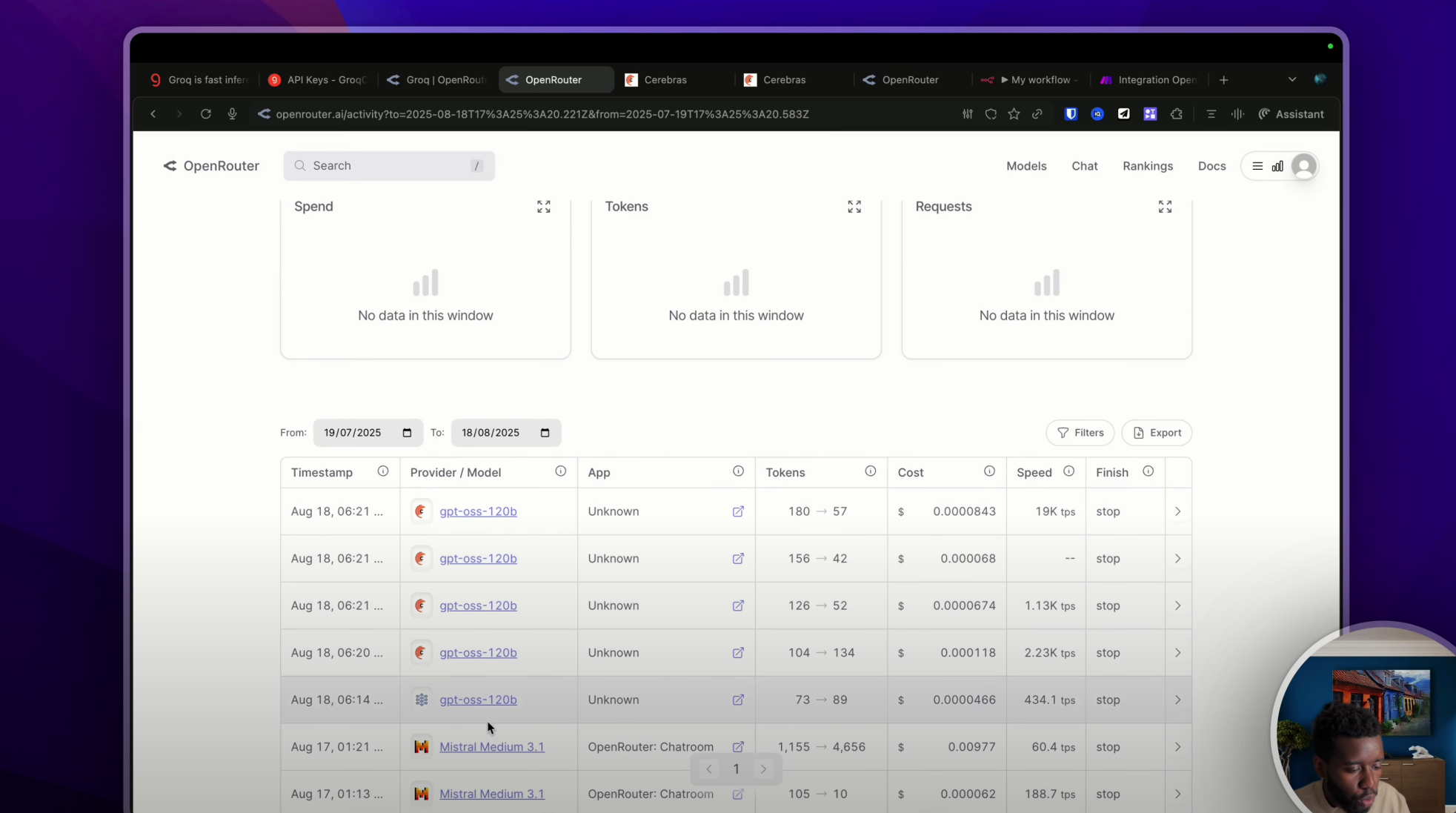The height and width of the screenshot is (813, 1456).
Task: Expand the Requests chart to fullscreen
Action: [1165, 207]
